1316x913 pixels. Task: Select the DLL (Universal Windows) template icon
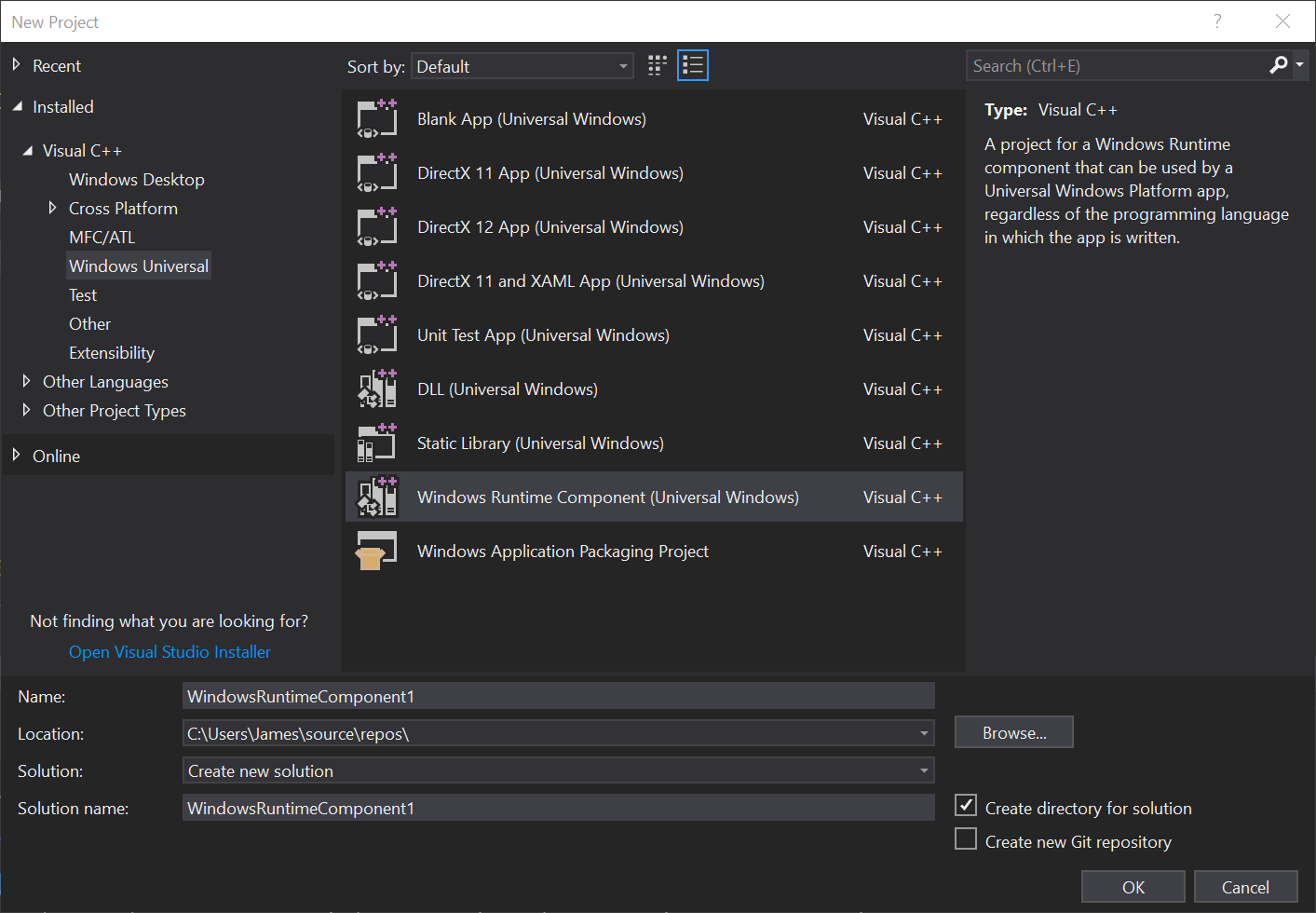click(x=376, y=388)
